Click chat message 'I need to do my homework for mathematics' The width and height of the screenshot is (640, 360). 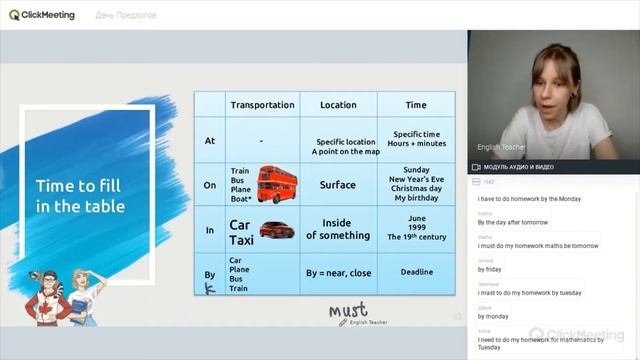tap(540, 344)
